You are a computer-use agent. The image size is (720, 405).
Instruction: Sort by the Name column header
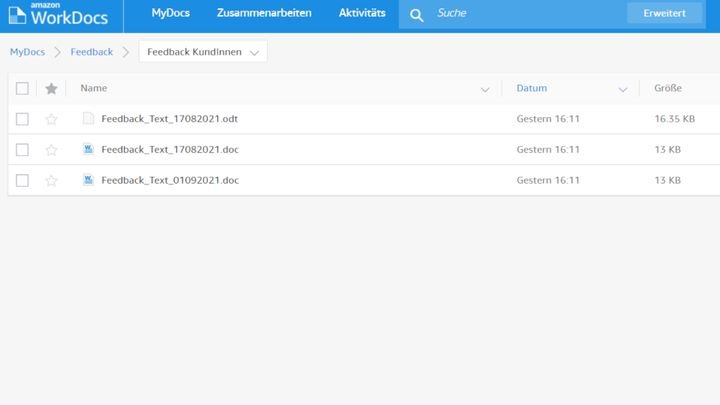tap(94, 88)
